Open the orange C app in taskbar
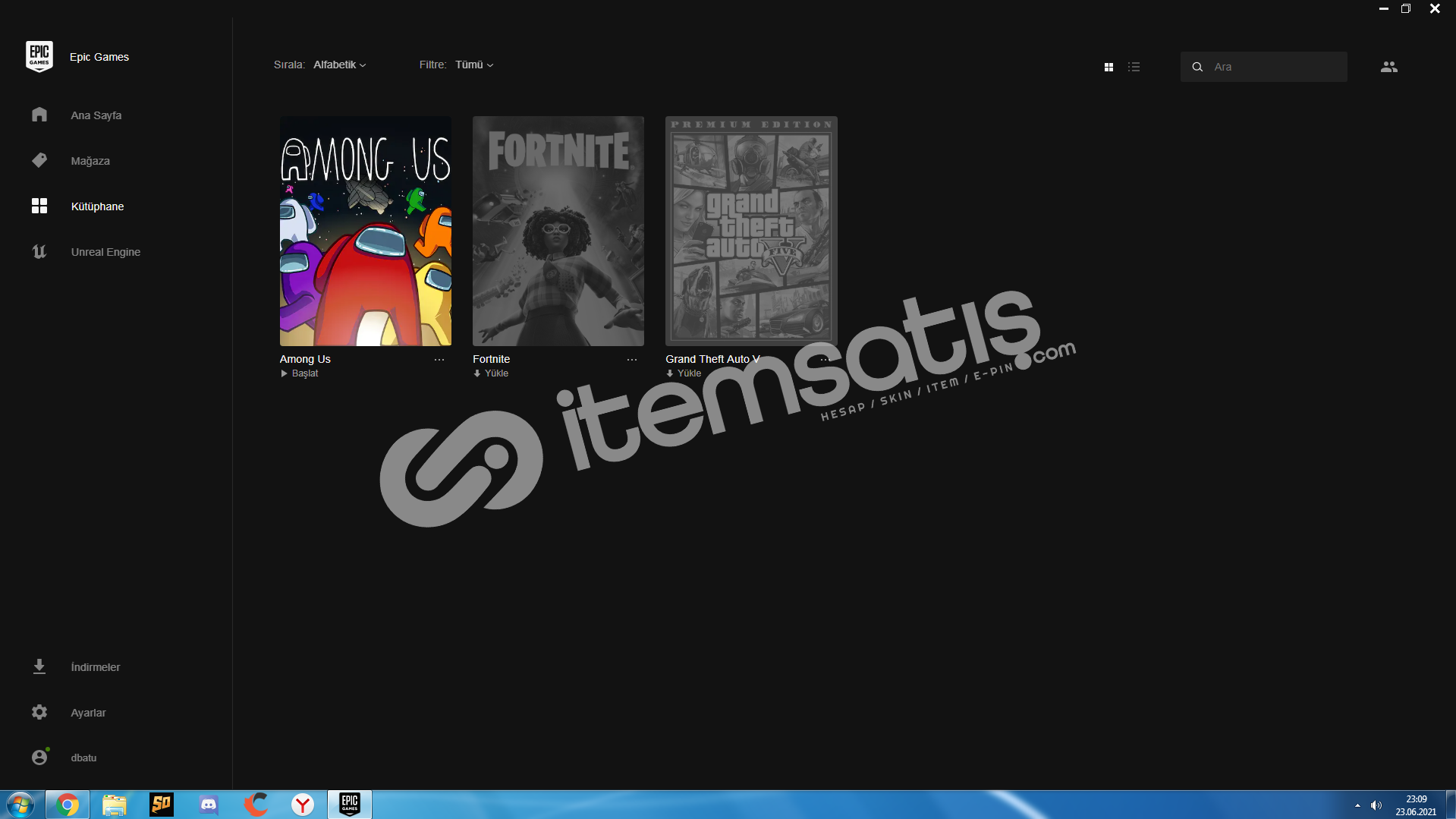This screenshot has height=819, width=1456. click(256, 805)
